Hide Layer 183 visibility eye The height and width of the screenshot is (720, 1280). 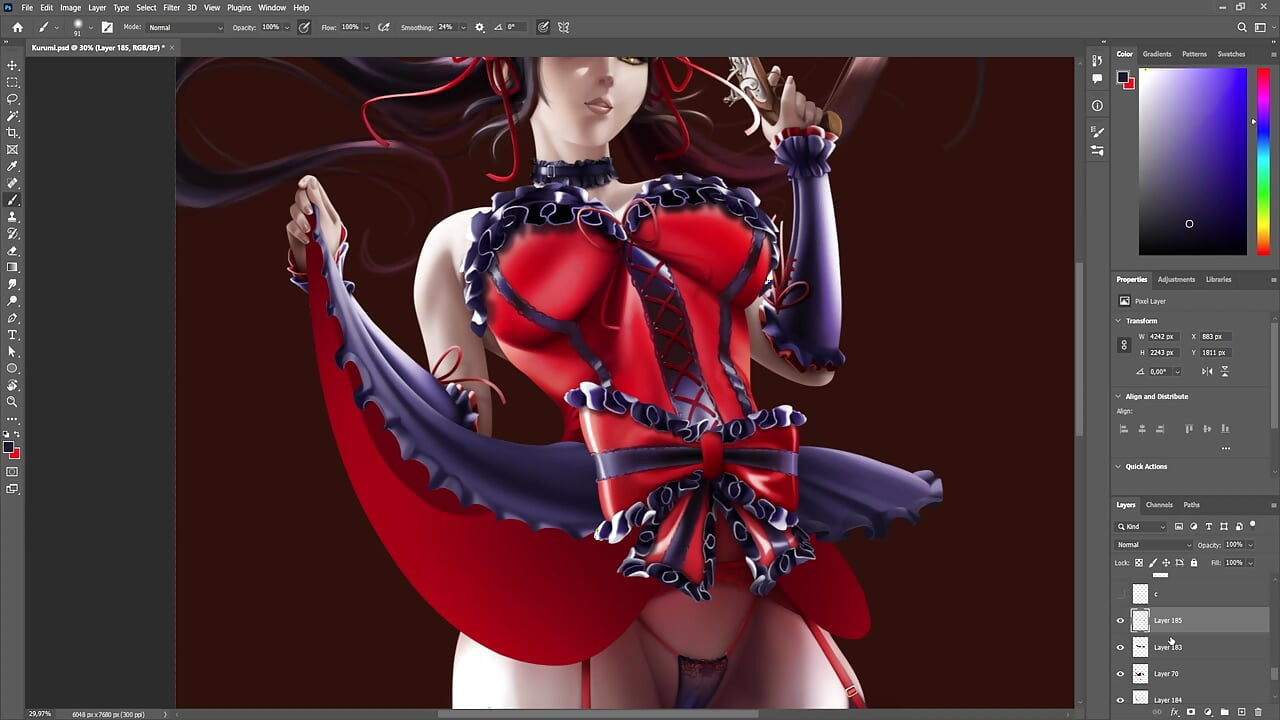point(1120,647)
